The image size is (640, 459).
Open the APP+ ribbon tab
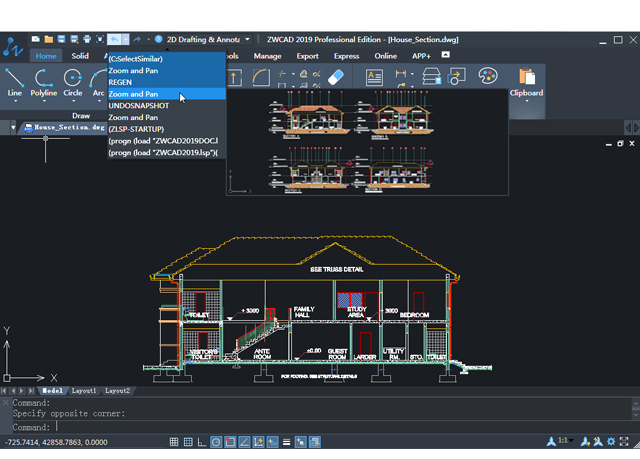421,56
